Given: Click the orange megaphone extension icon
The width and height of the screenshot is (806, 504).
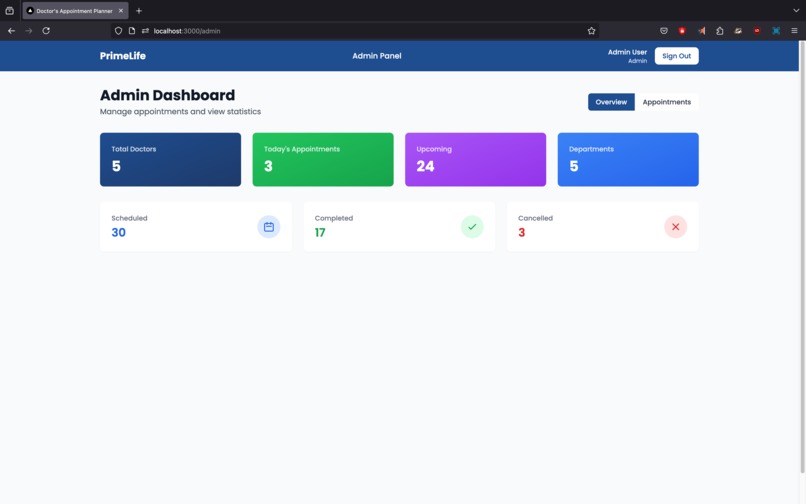Looking at the screenshot, I should [702, 31].
